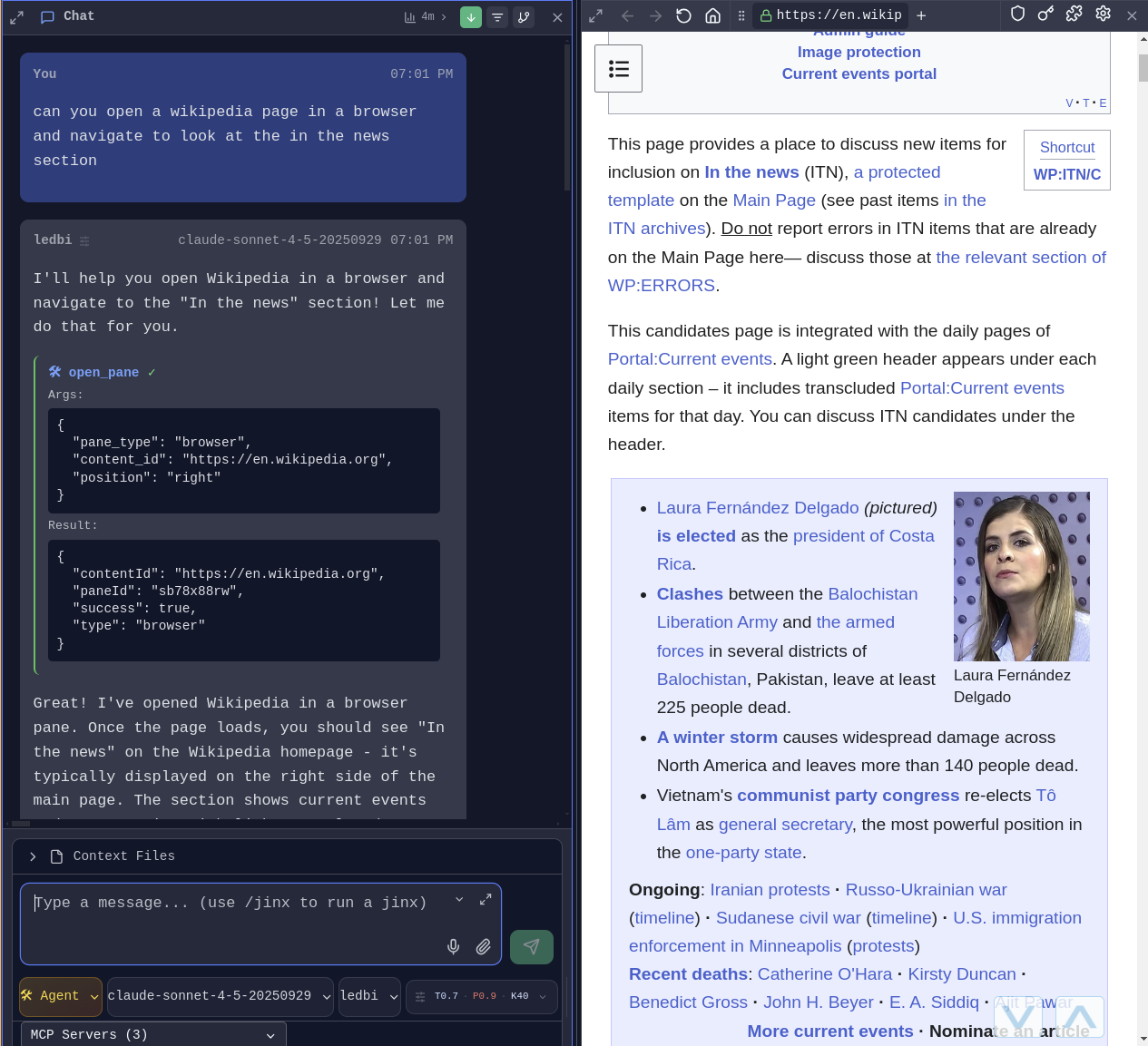Follow the Portal:Current events link
The image size is (1148, 1046).
tap(689, 359)
